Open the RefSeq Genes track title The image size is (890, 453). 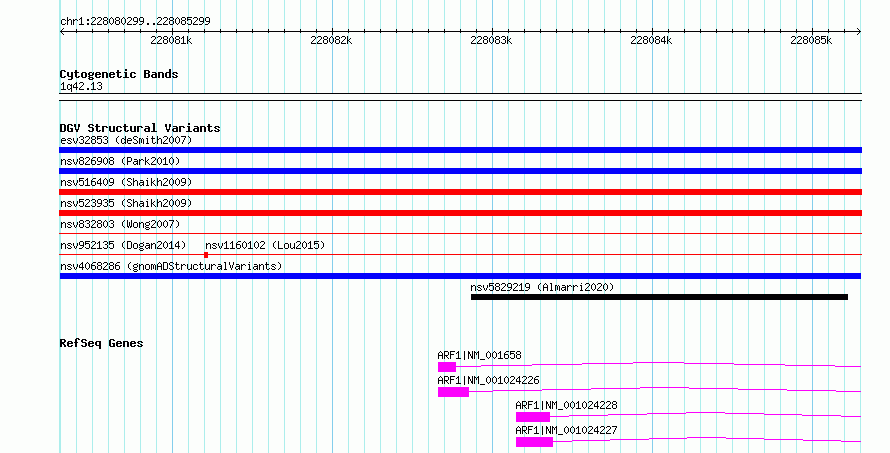tap(101, 343)
